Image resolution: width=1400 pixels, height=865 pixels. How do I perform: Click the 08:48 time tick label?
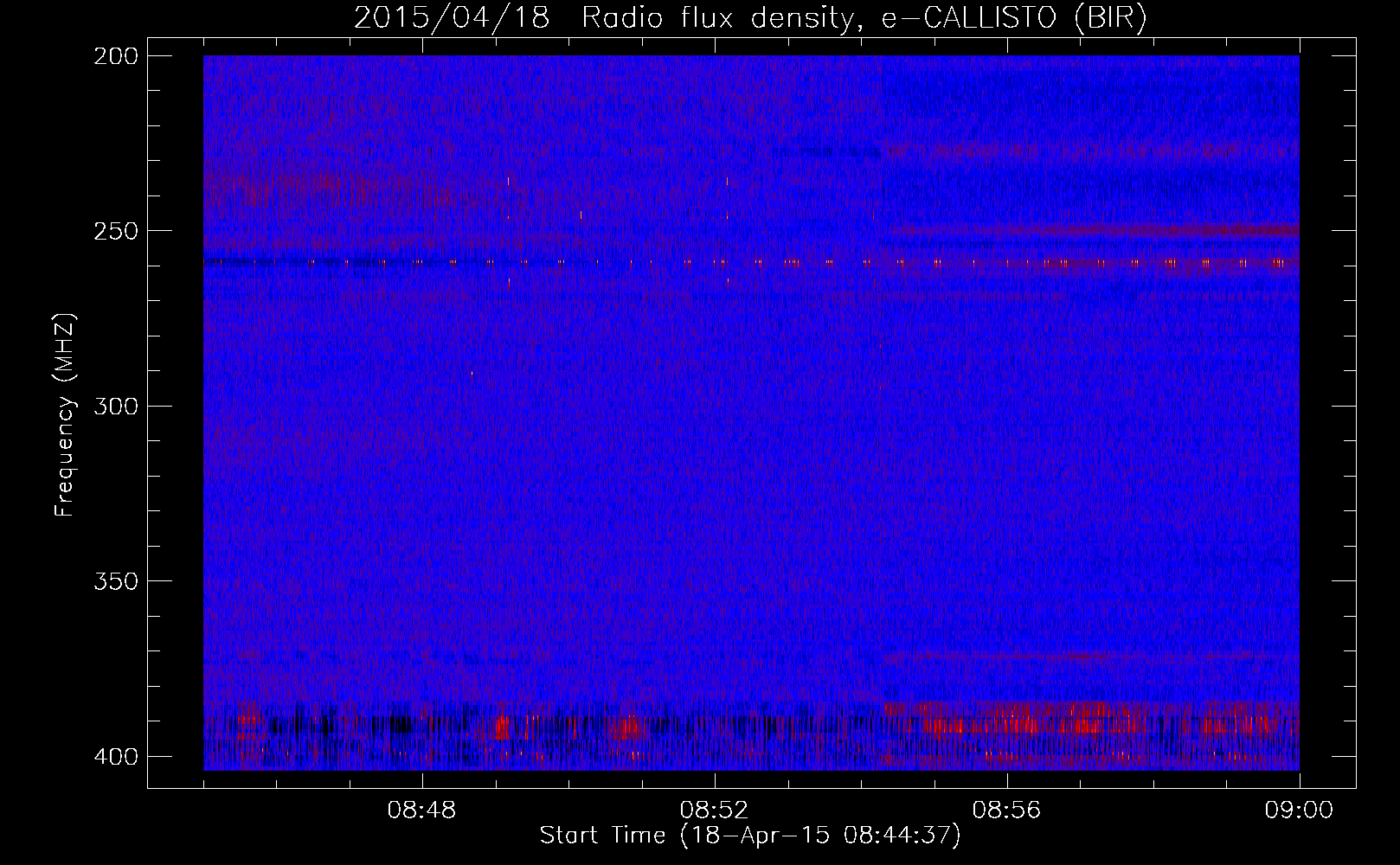[422, 811]
